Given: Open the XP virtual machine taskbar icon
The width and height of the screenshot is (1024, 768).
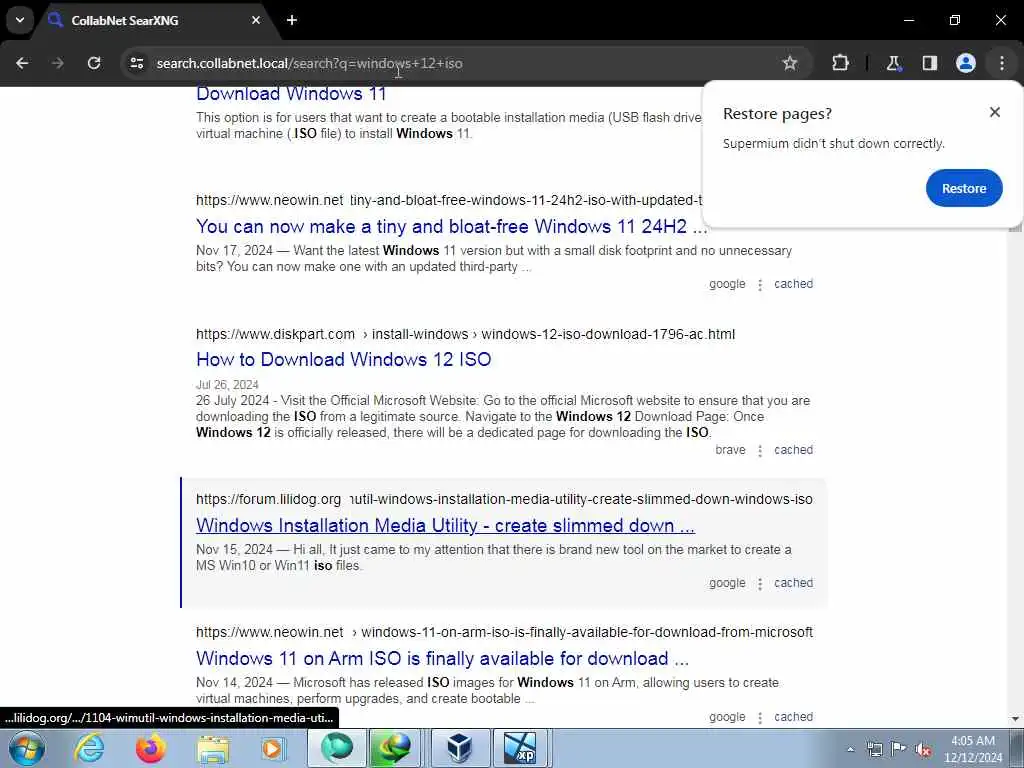Looking at the screenshot, I should coord(520,748).
